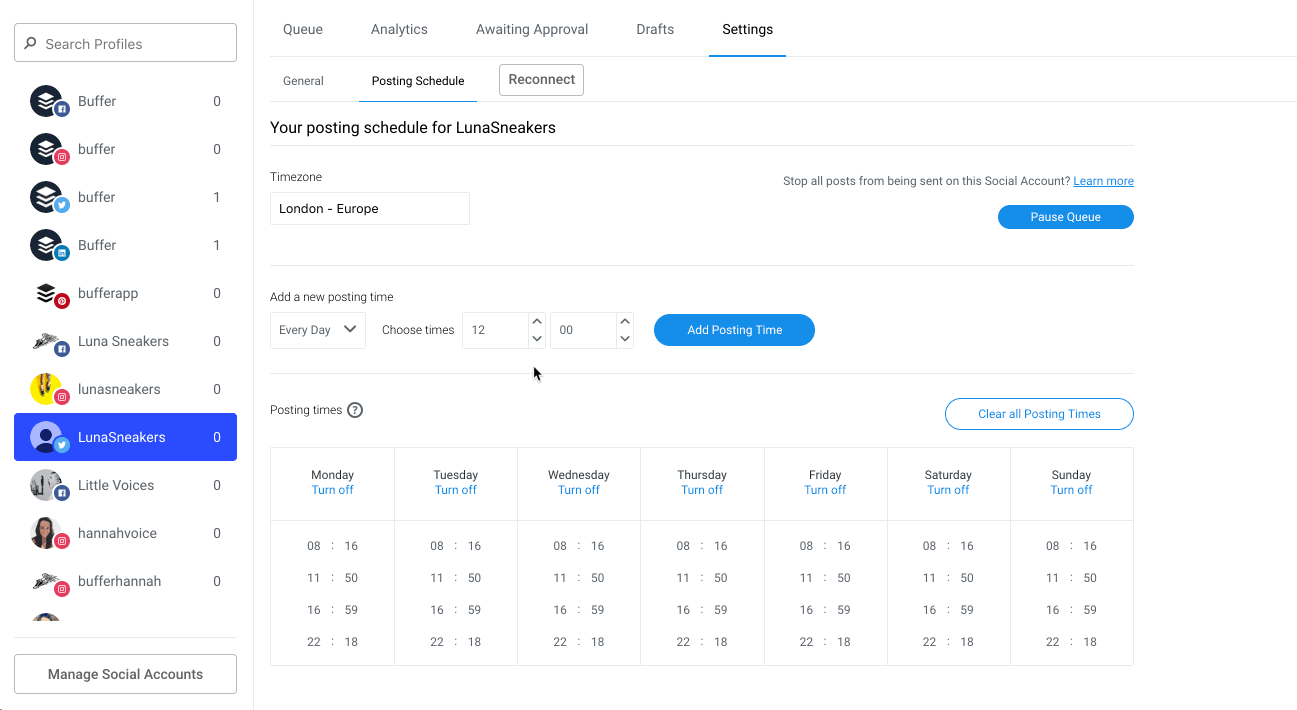Click the bufferhannah Instagram profile avatar
This screenshot has width=1297, height=710.
pos(47,581)
